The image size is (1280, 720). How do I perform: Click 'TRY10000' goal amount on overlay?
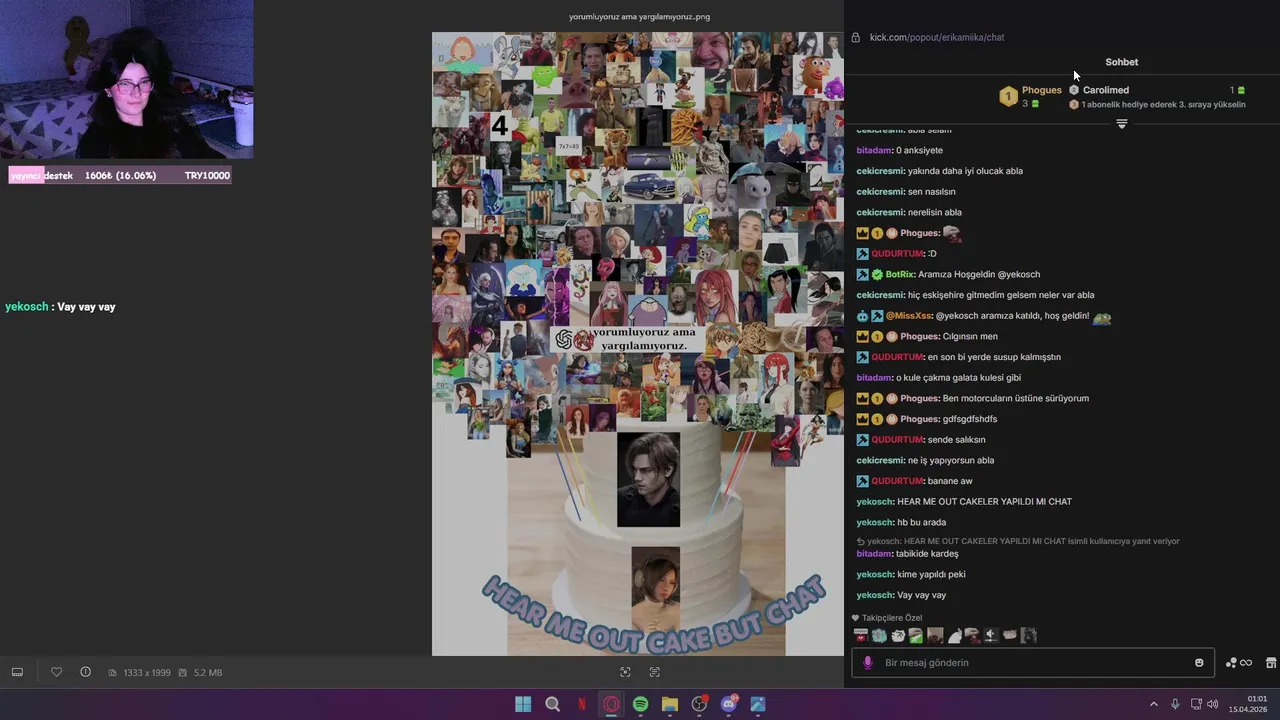click(207, 175)
